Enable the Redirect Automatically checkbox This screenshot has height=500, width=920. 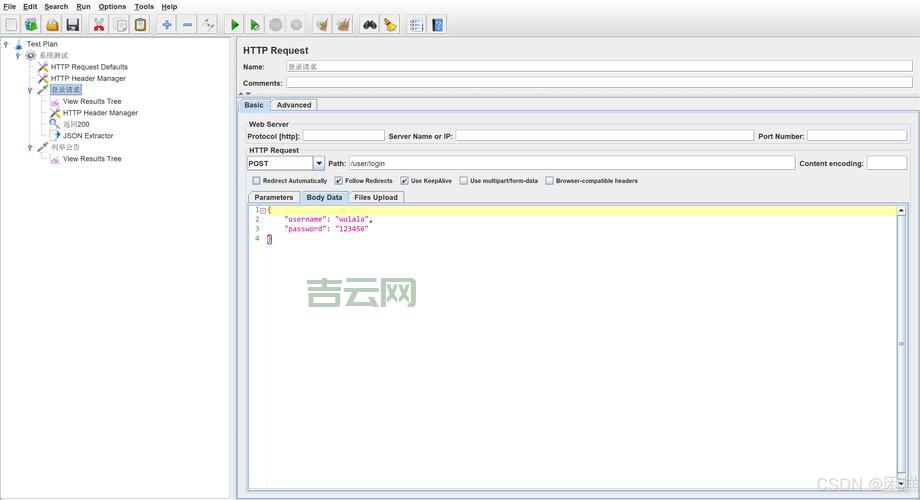click(256, 181)
